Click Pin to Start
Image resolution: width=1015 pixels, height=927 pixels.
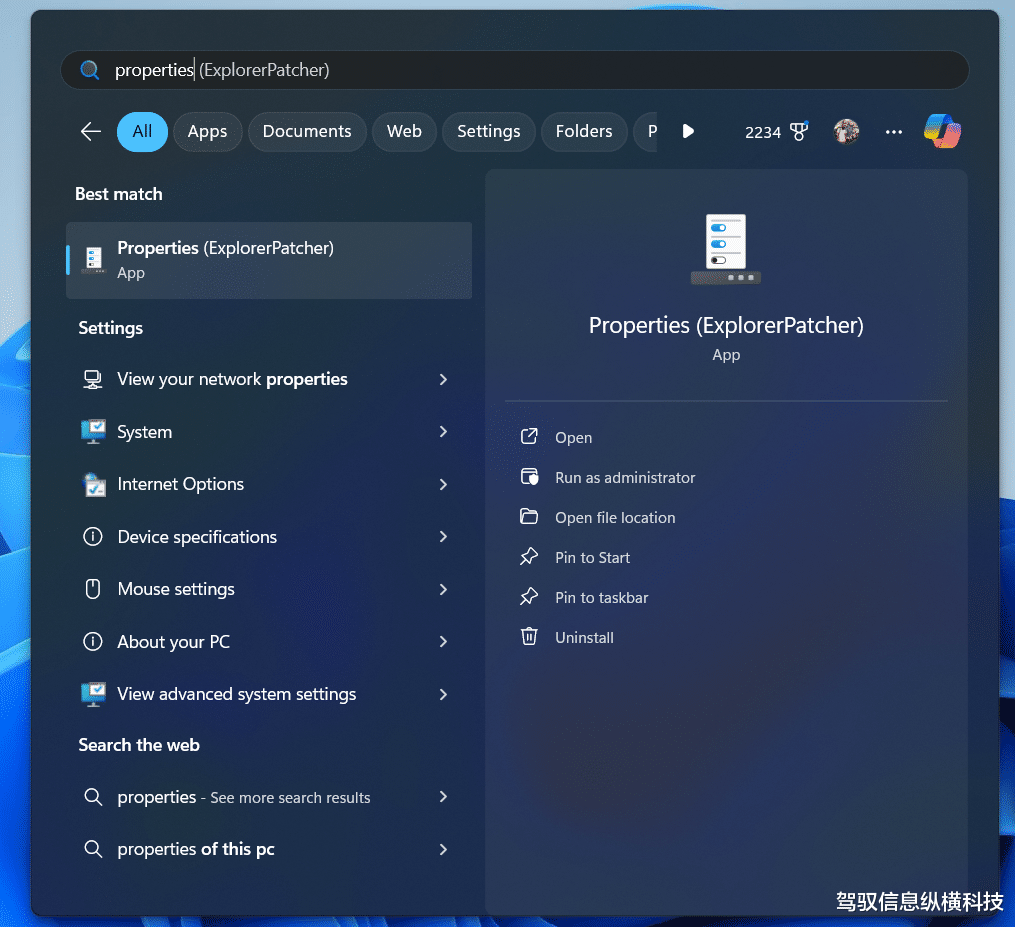tap(592, 558)
